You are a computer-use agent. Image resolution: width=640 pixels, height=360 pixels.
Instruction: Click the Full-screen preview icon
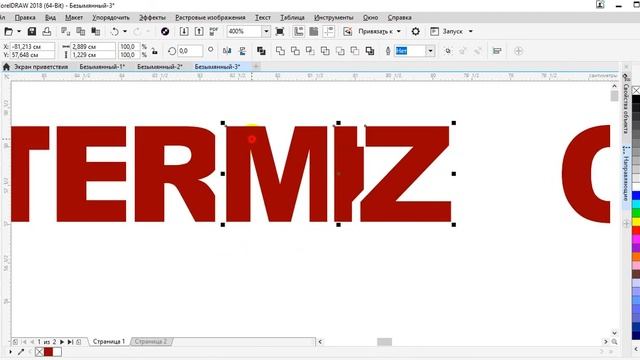[280, 31]
